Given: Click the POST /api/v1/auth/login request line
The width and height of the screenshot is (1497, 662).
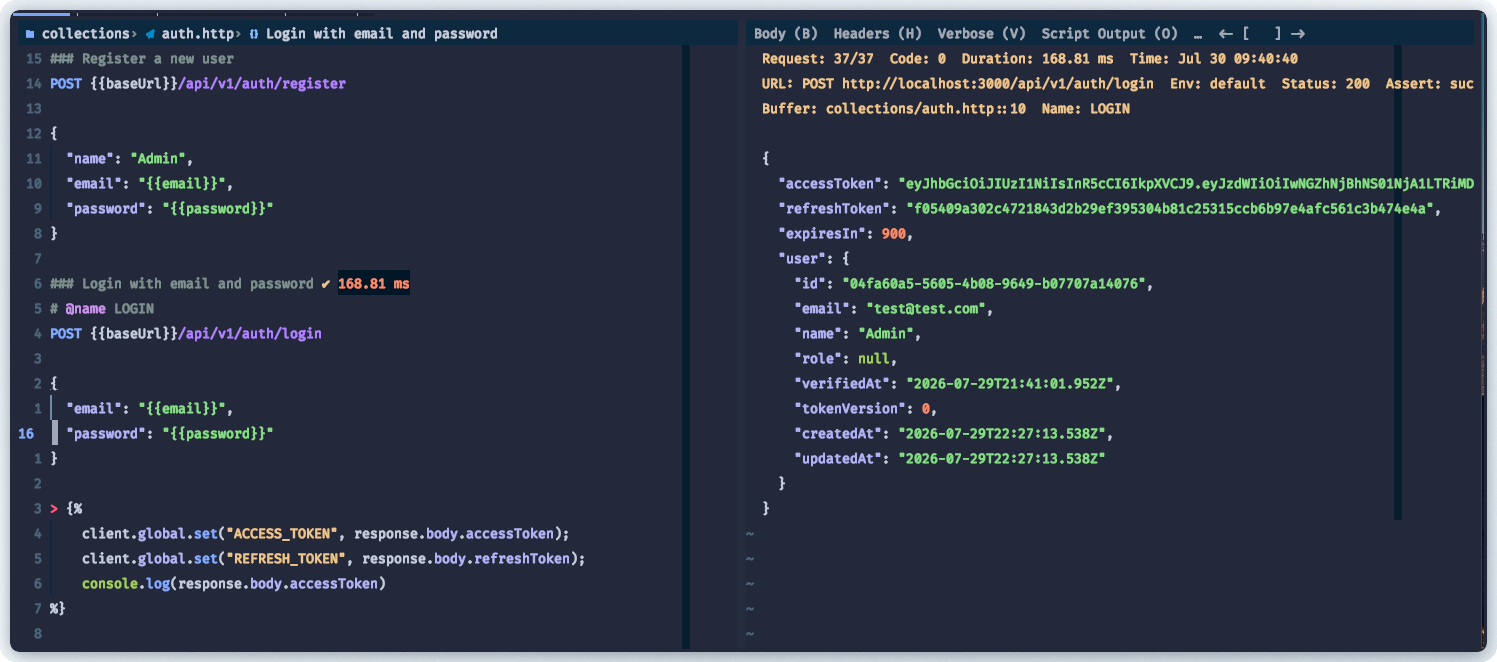Looking at the screenshot, I should pos(186,334).
